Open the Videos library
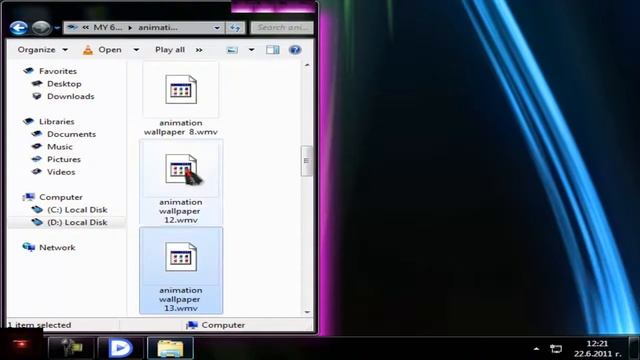 (61, 172)
